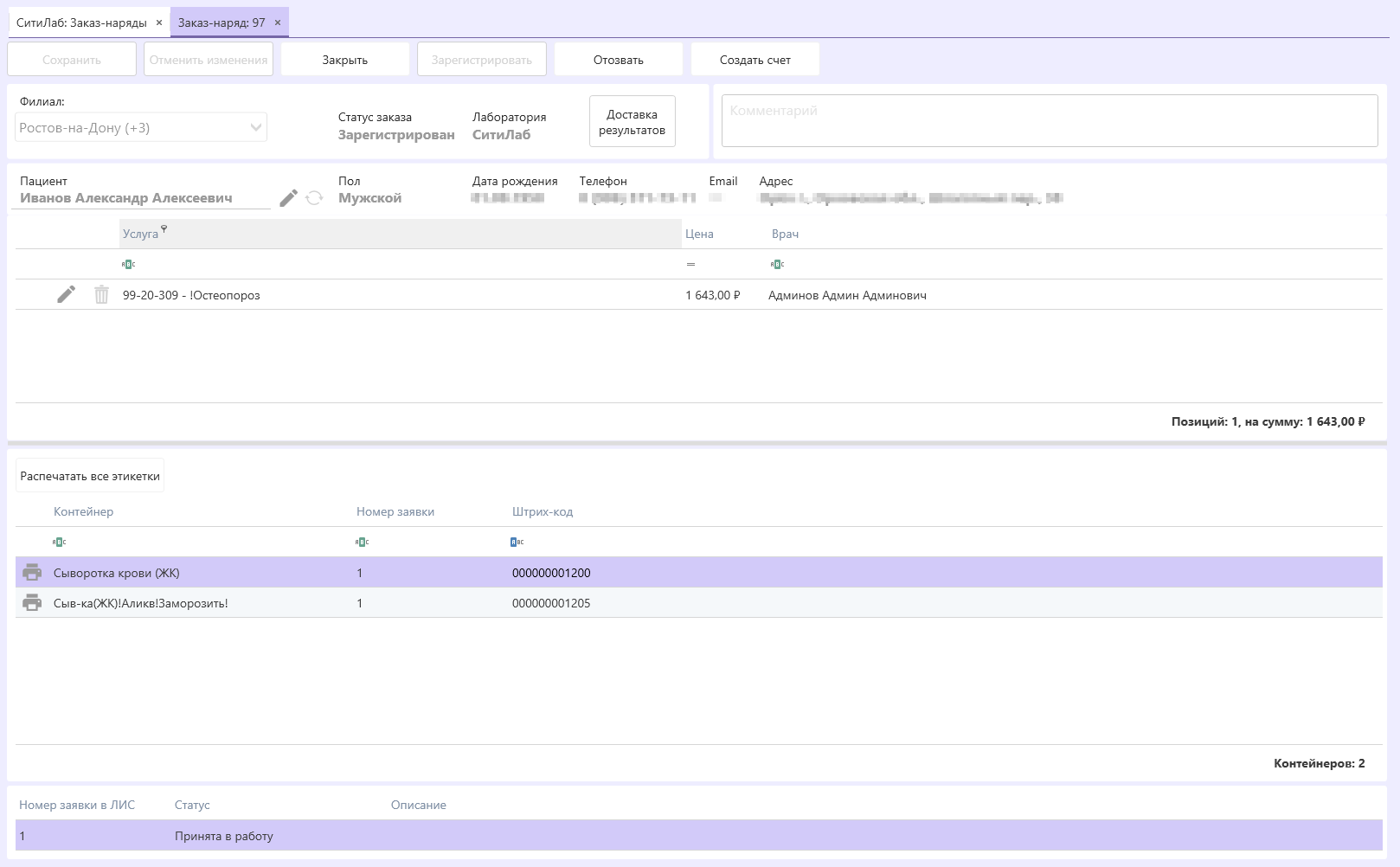Open Доставка результатов
Screen dimensions: 1400x867
[633, 121]
